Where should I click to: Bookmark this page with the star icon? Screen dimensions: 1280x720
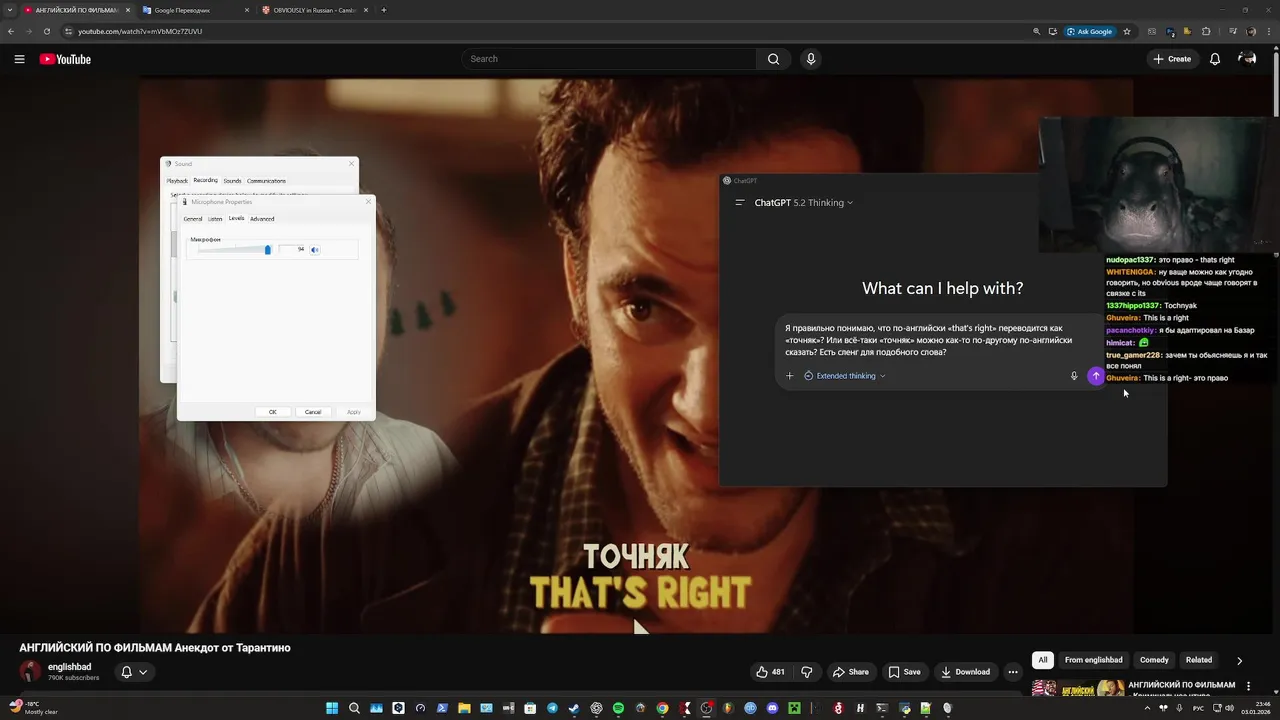pos(1127,31)
